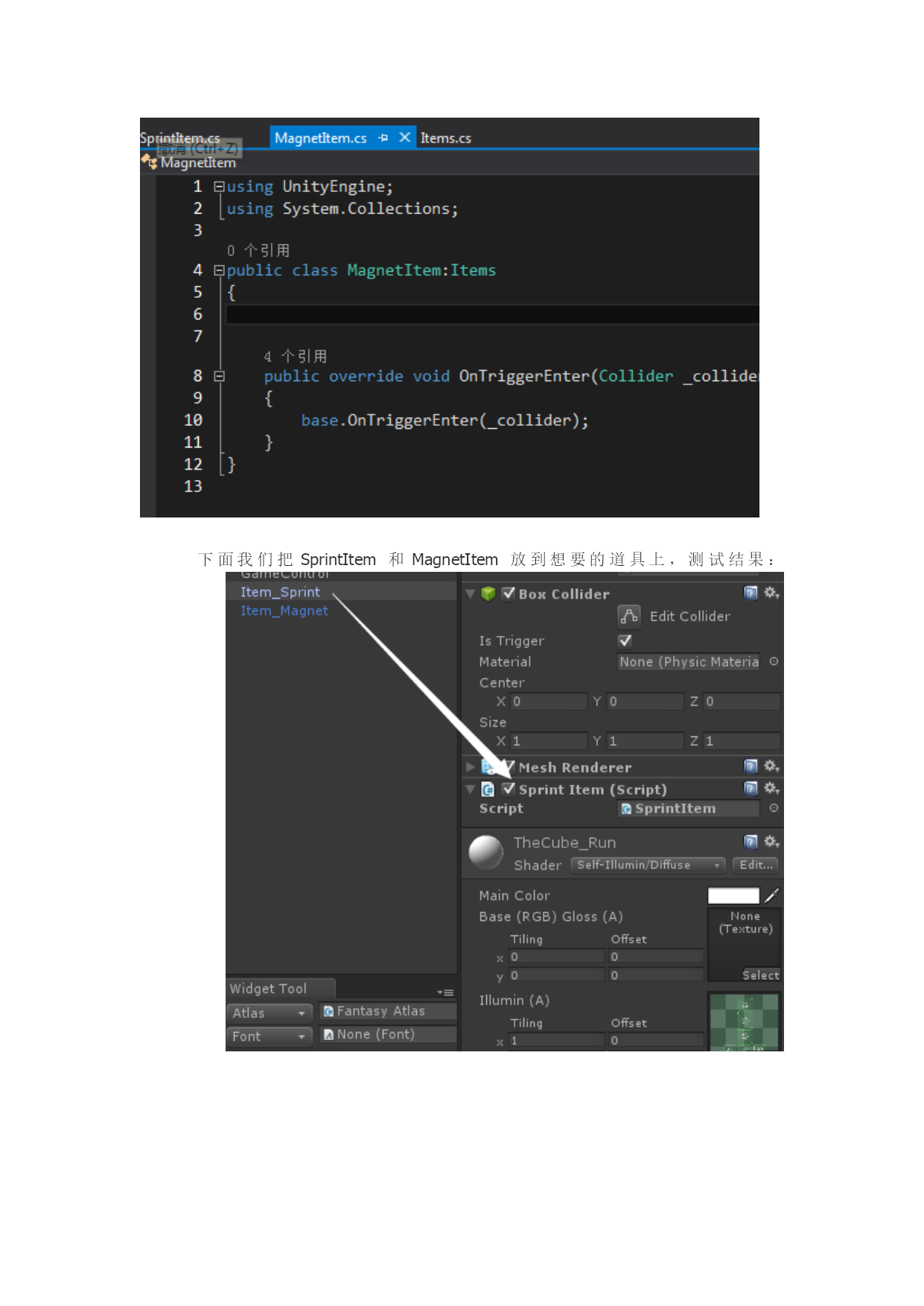Click the Edit Collider shape icon button

point(629,616)
